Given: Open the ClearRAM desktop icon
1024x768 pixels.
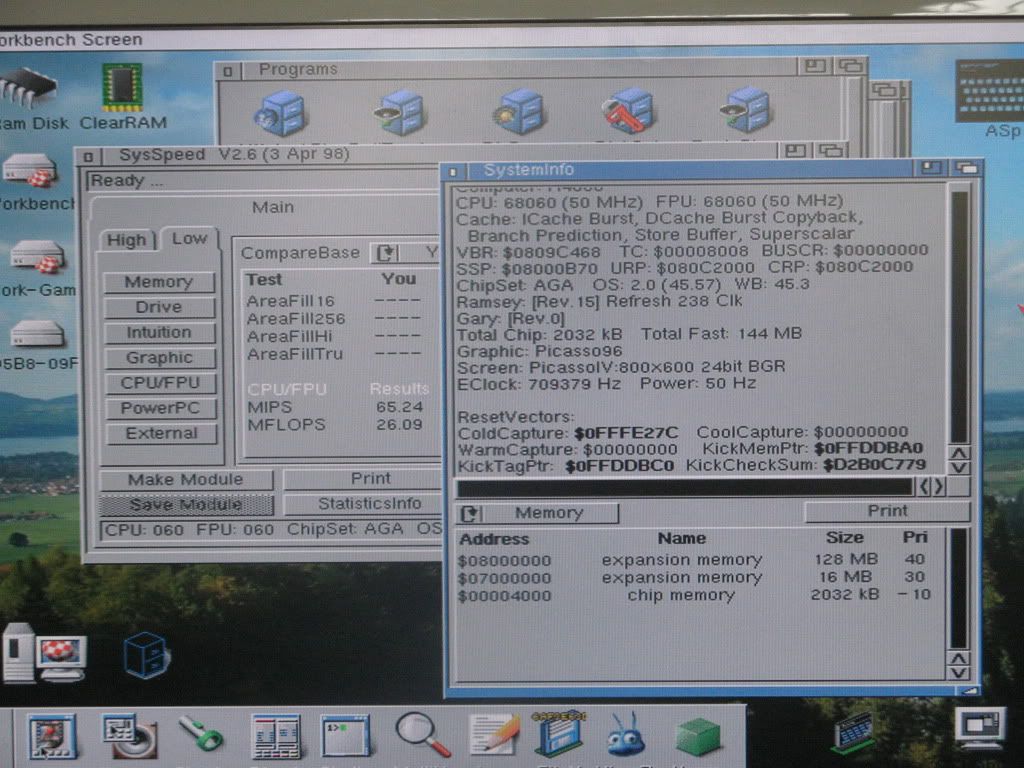Looking at the screenshot, I should click(x=122, y=90).
